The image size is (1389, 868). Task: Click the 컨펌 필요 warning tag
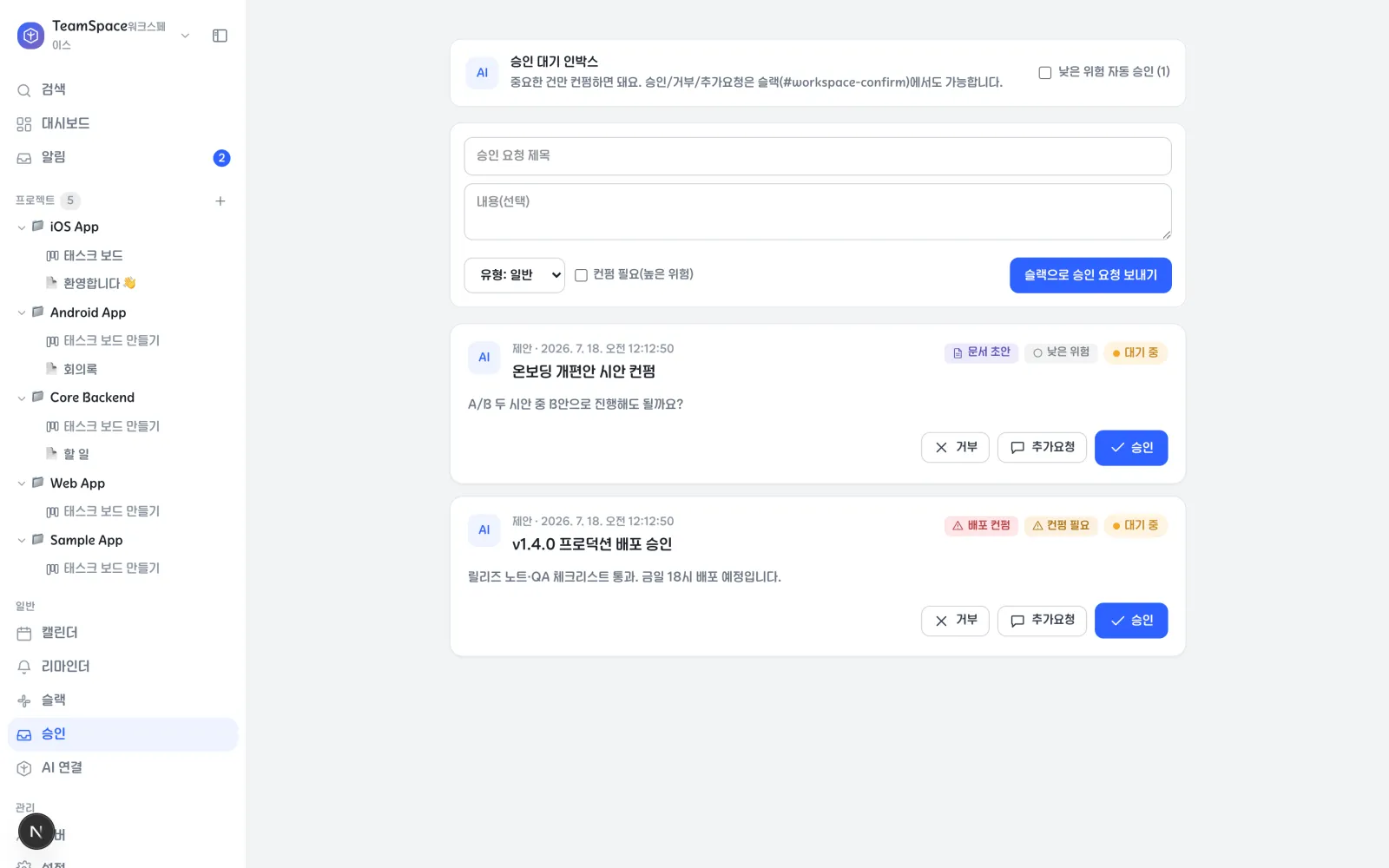point(1061,526)
